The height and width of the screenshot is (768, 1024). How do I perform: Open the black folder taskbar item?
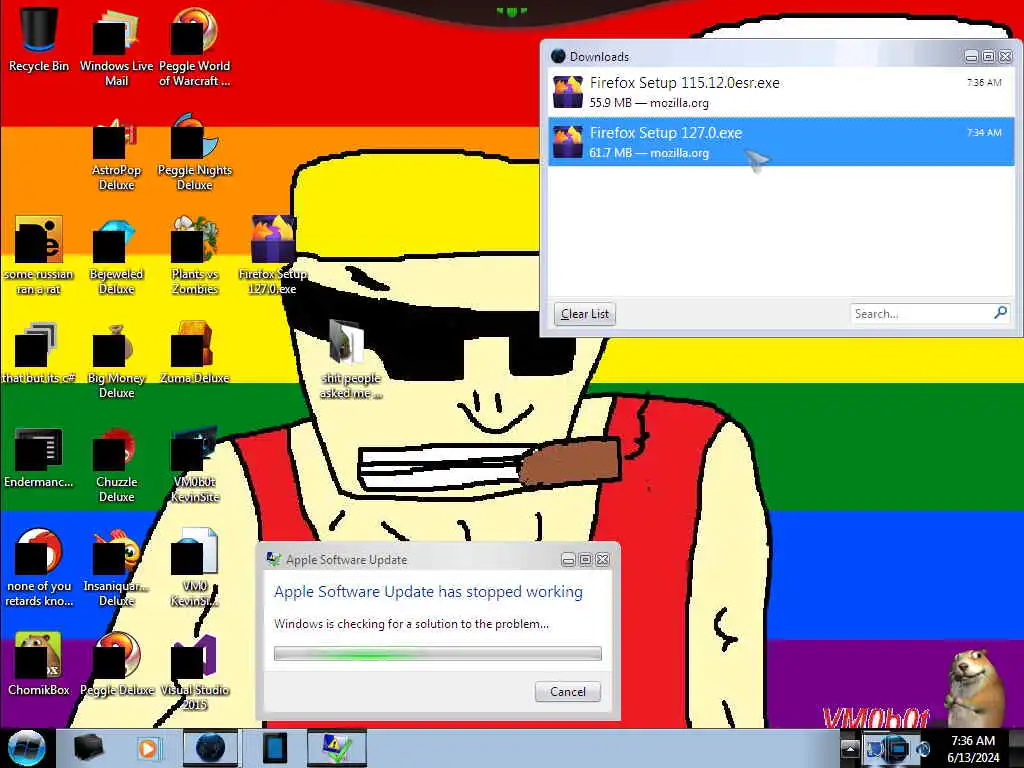[x=89, y=748]
